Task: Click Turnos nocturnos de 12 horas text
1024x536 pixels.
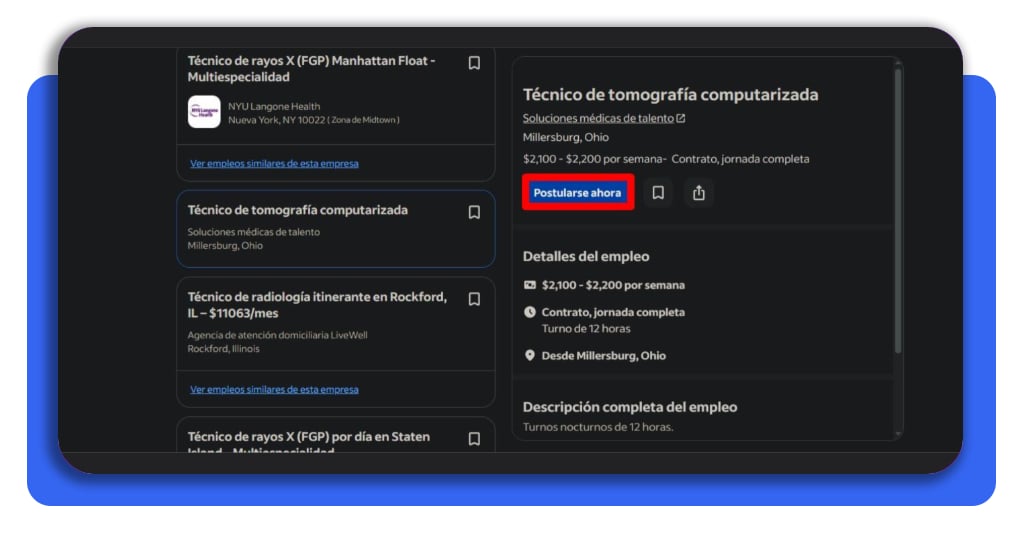Action: [x=598, y=427]
